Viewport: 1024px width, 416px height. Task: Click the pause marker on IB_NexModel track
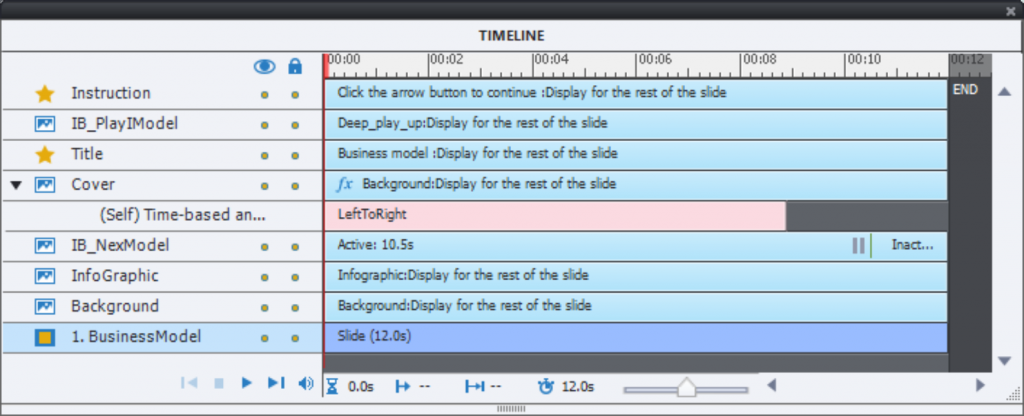pyautogui.click(x=858, y=246)
